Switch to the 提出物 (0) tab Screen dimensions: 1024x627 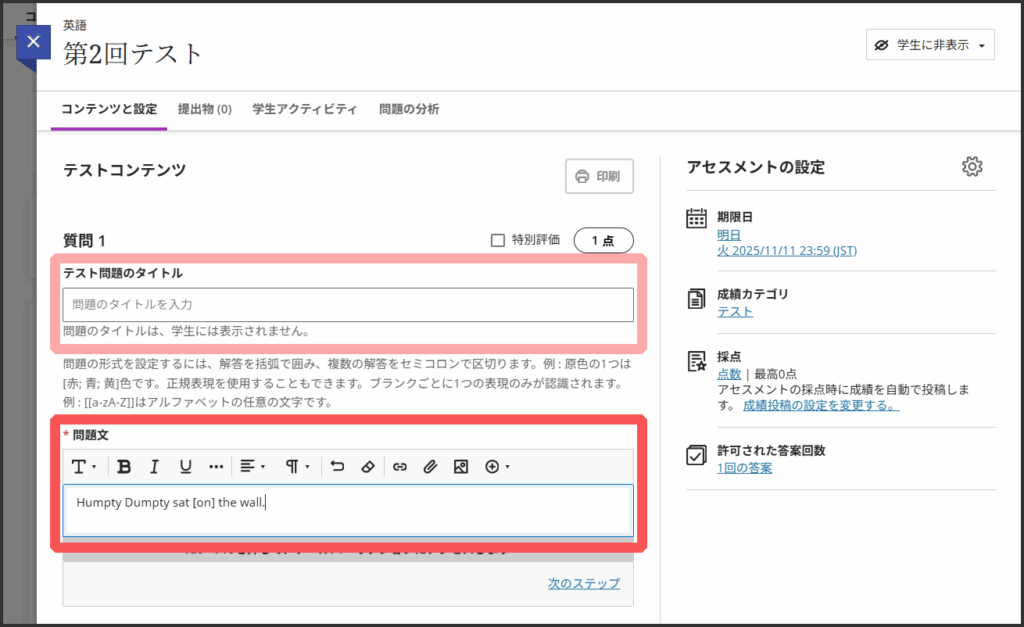tap(204, 109)
